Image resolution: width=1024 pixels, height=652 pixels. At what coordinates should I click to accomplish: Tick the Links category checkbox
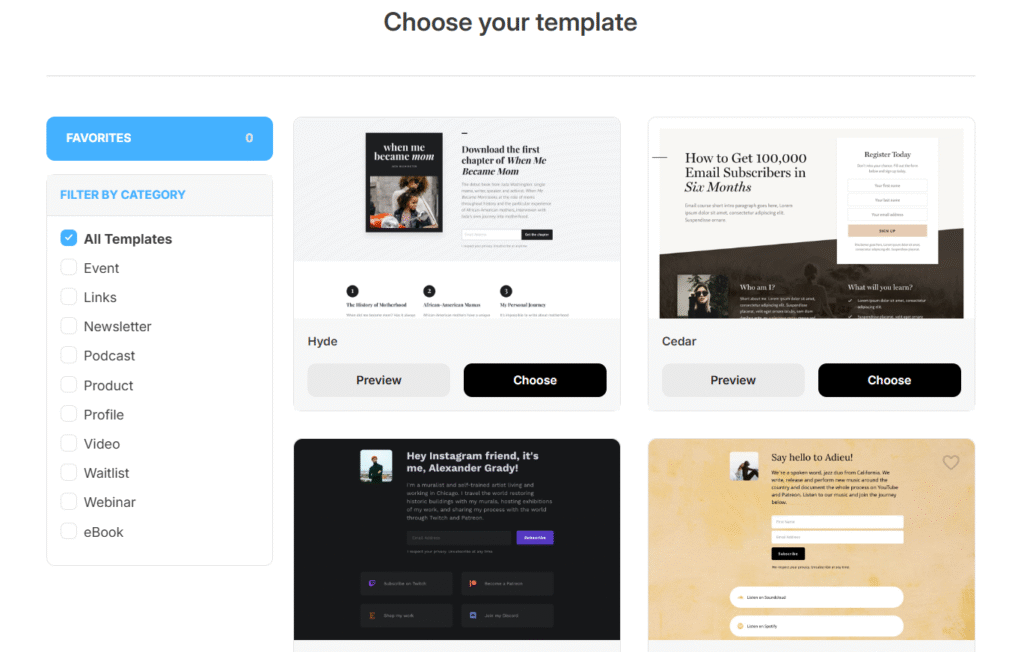[69, 297]
